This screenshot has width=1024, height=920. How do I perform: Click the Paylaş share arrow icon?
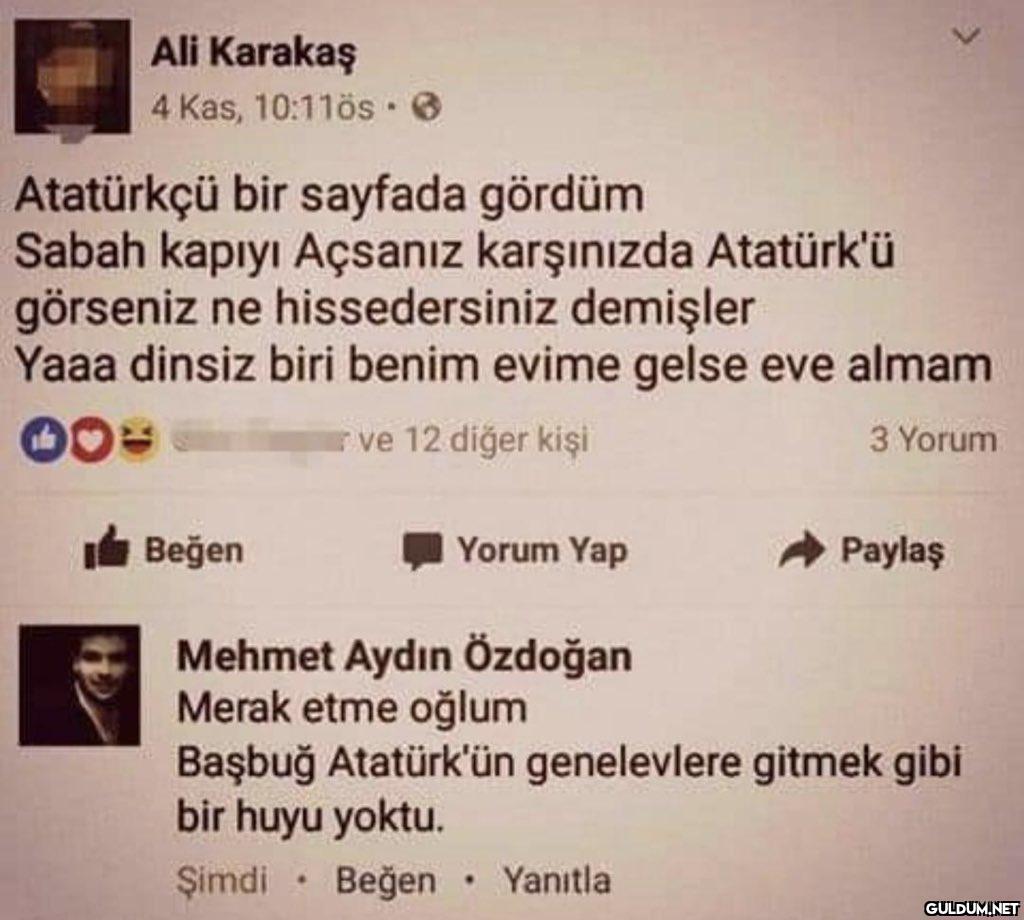(x=801, y=550)
